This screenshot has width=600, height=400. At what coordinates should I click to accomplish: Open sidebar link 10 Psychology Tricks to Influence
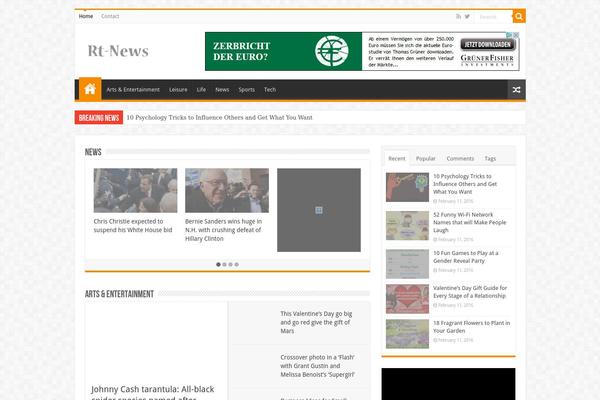[465, 184]
